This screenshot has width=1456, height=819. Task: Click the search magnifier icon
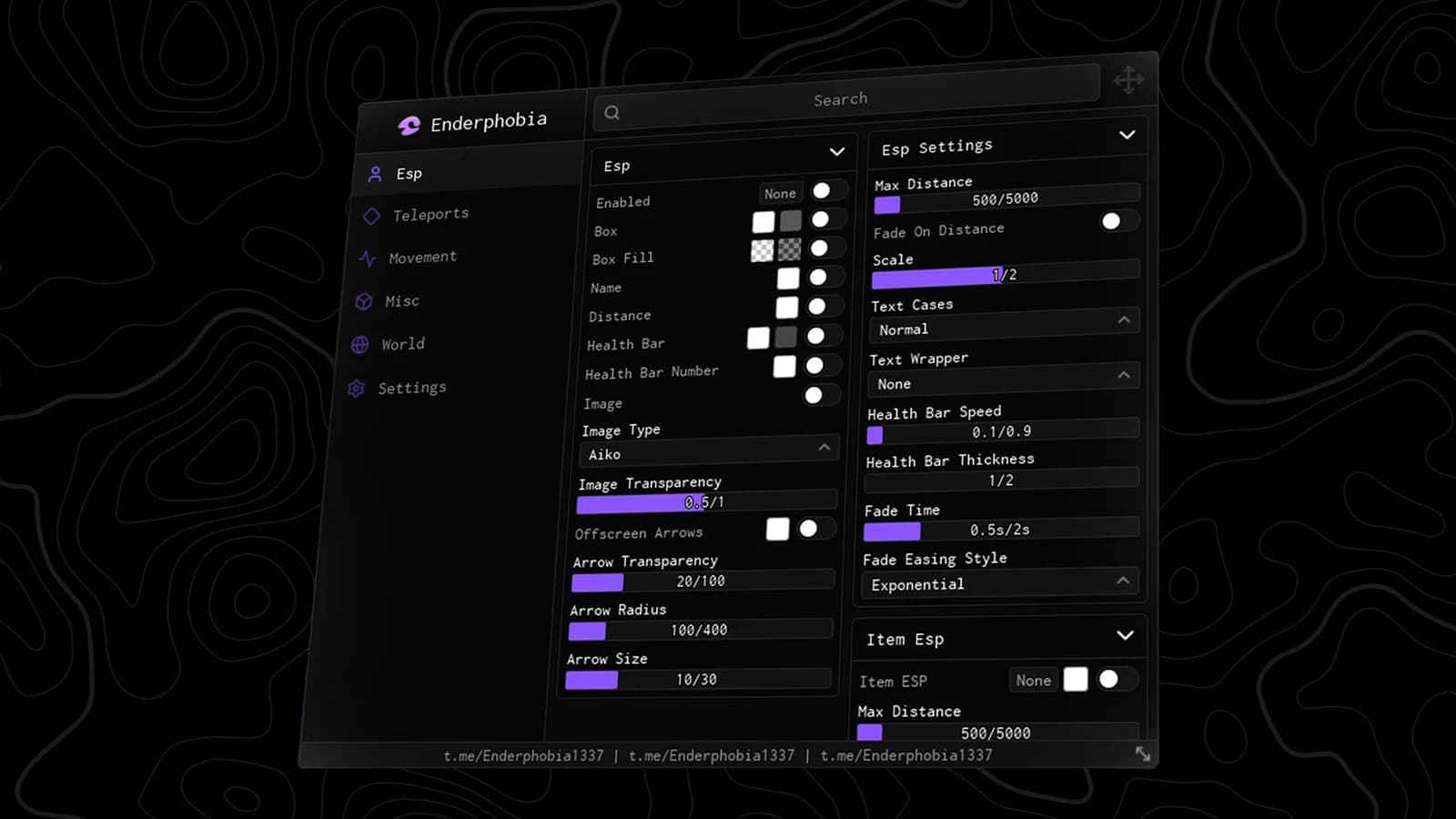click(x=612, y=113)
